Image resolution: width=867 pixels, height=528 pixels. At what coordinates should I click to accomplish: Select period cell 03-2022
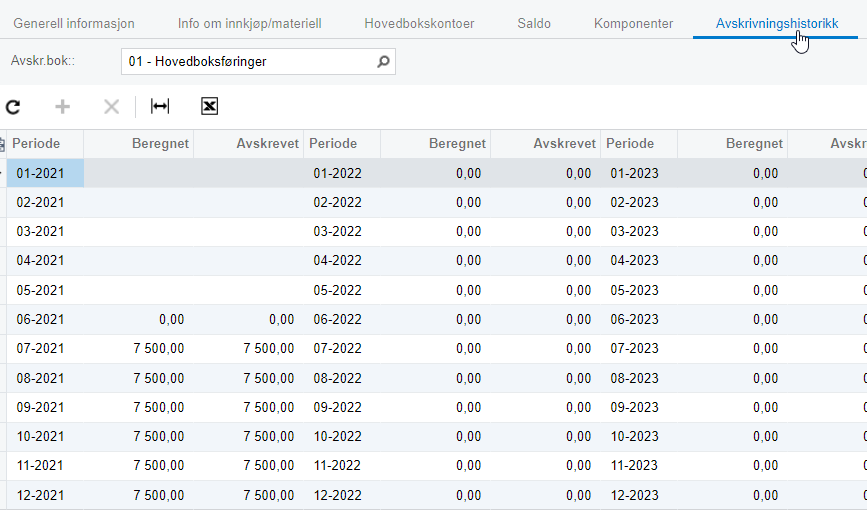pos(342,231)
